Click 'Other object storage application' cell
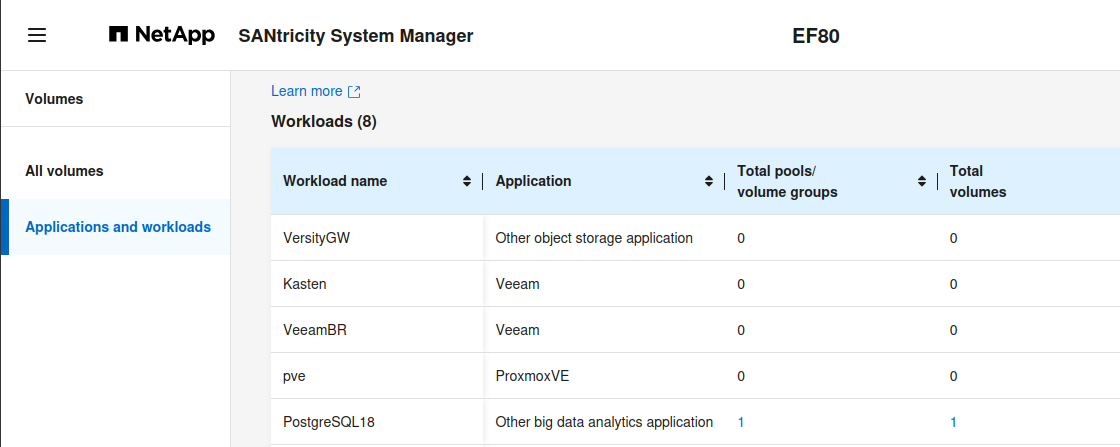 (x=594, y=238)
